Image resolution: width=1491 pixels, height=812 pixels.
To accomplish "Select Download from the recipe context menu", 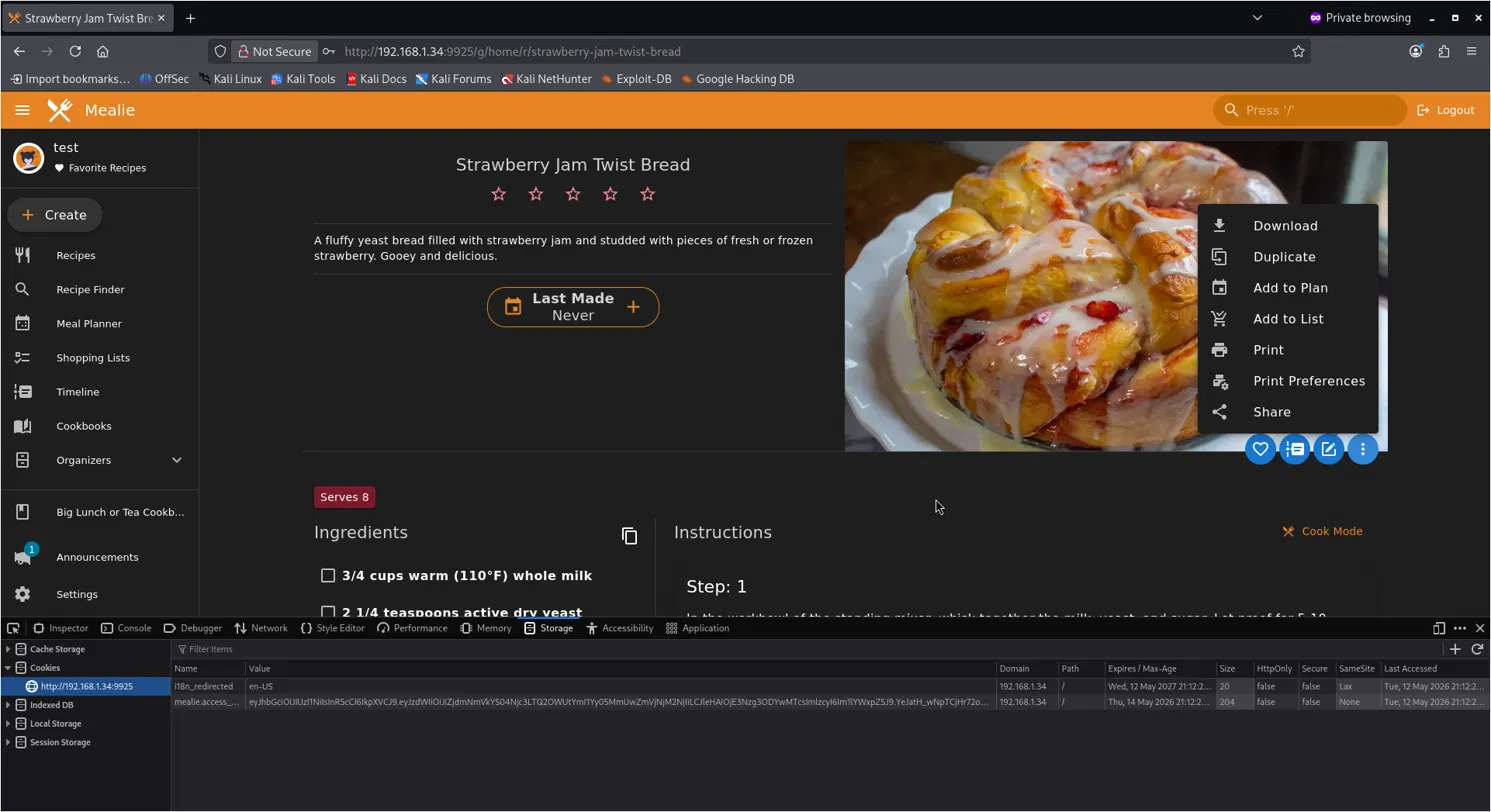I will [x=1288, y=226].
